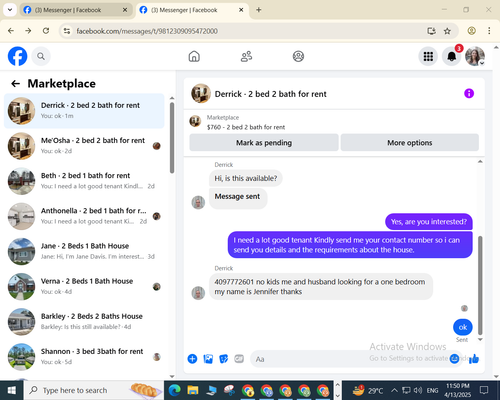The height and width of the screenshot is (400, 500).
Task: Open the notifications bell
Action: coord(452,56)
